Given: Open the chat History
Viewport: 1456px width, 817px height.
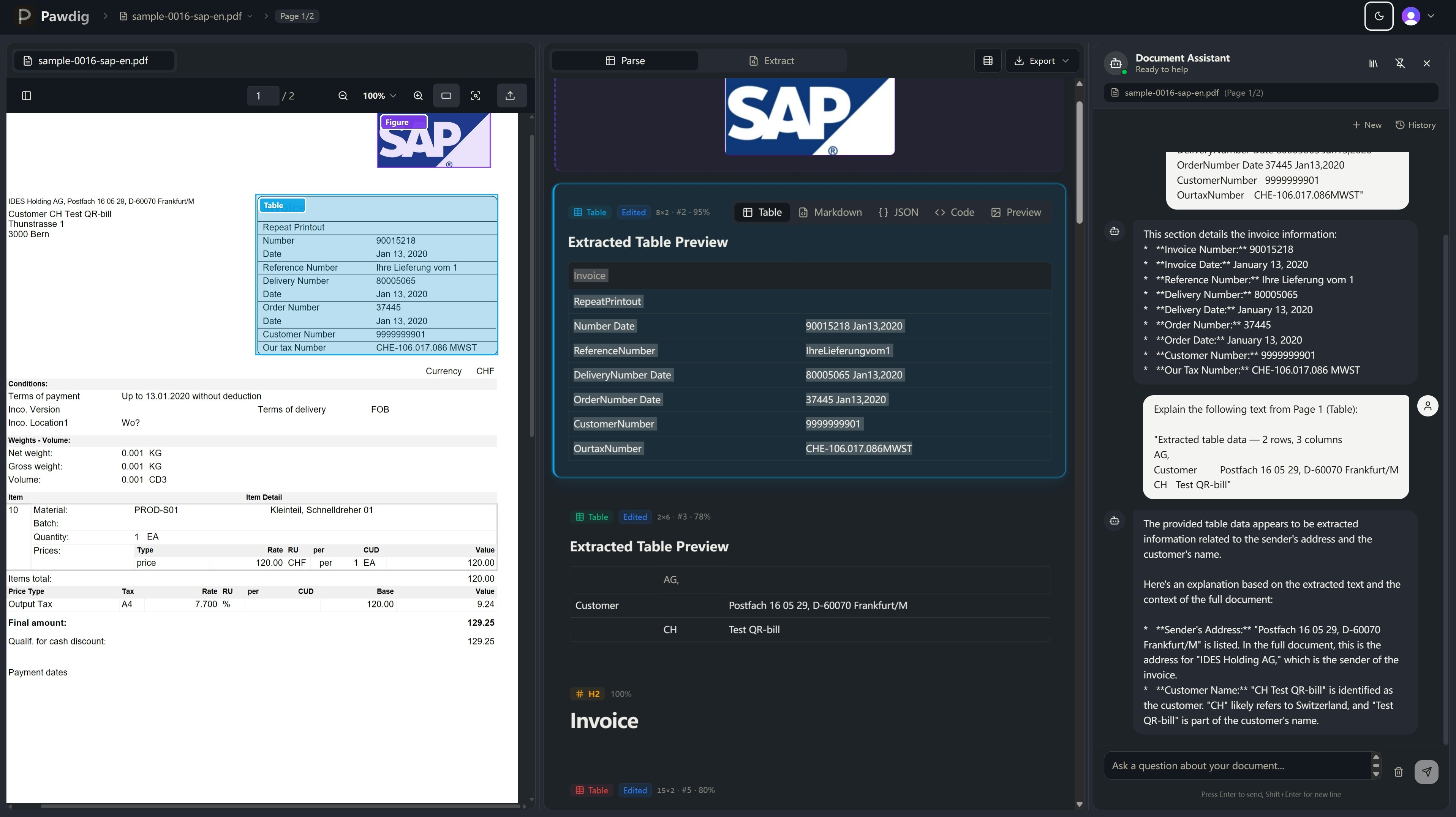Looking at the screenshot, I should coord(1415,125).
